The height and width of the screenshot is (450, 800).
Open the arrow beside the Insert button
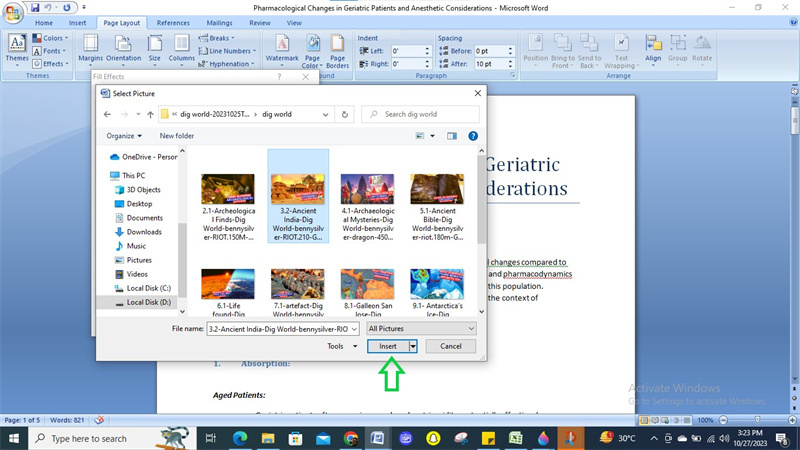(x=413, y=346)
